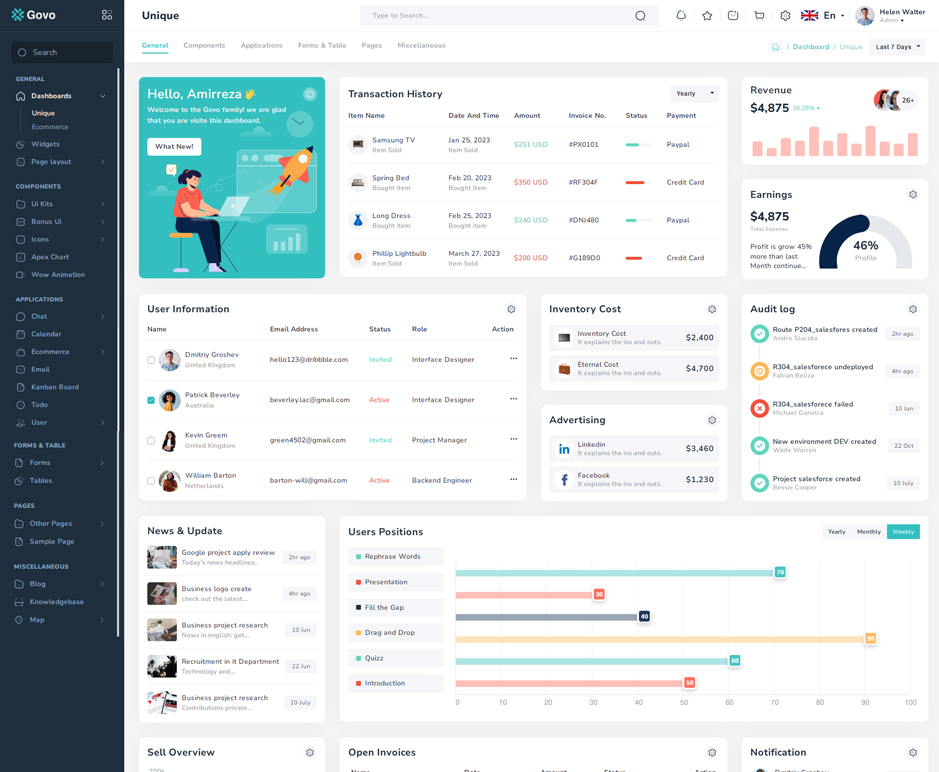Screen dimensions: 939x772
Task: Click the settings gear in the header
Action: [785, 15]
